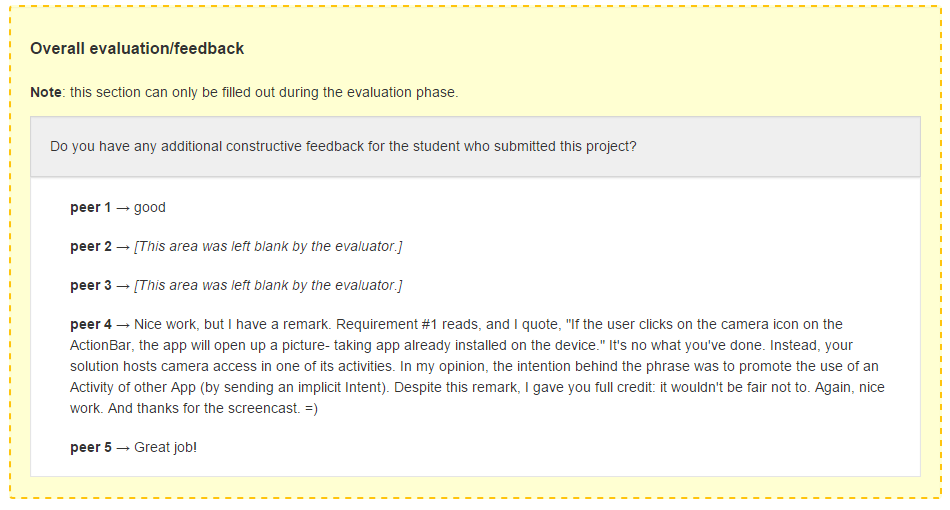
Task: Click the evaluation phase note text
Action: pyautogui.click(x=264, y=92)
